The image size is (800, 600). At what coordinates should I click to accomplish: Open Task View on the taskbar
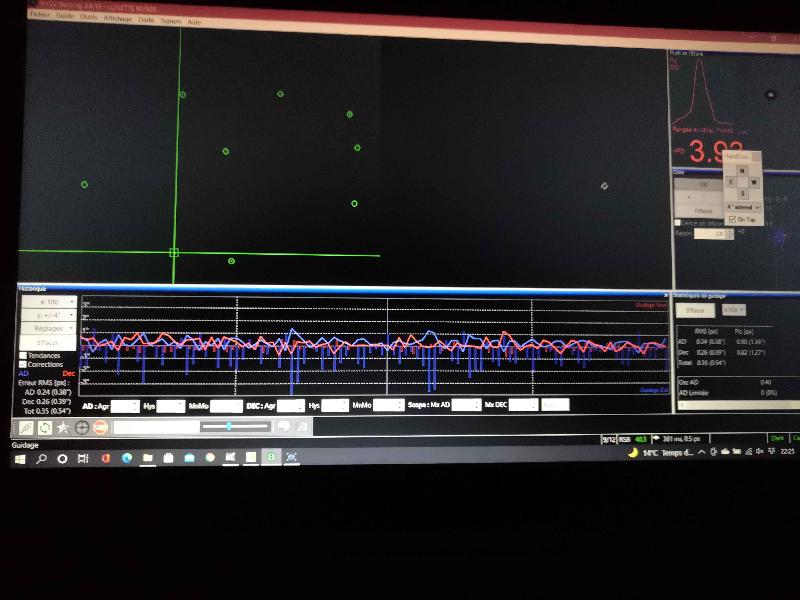83,458
